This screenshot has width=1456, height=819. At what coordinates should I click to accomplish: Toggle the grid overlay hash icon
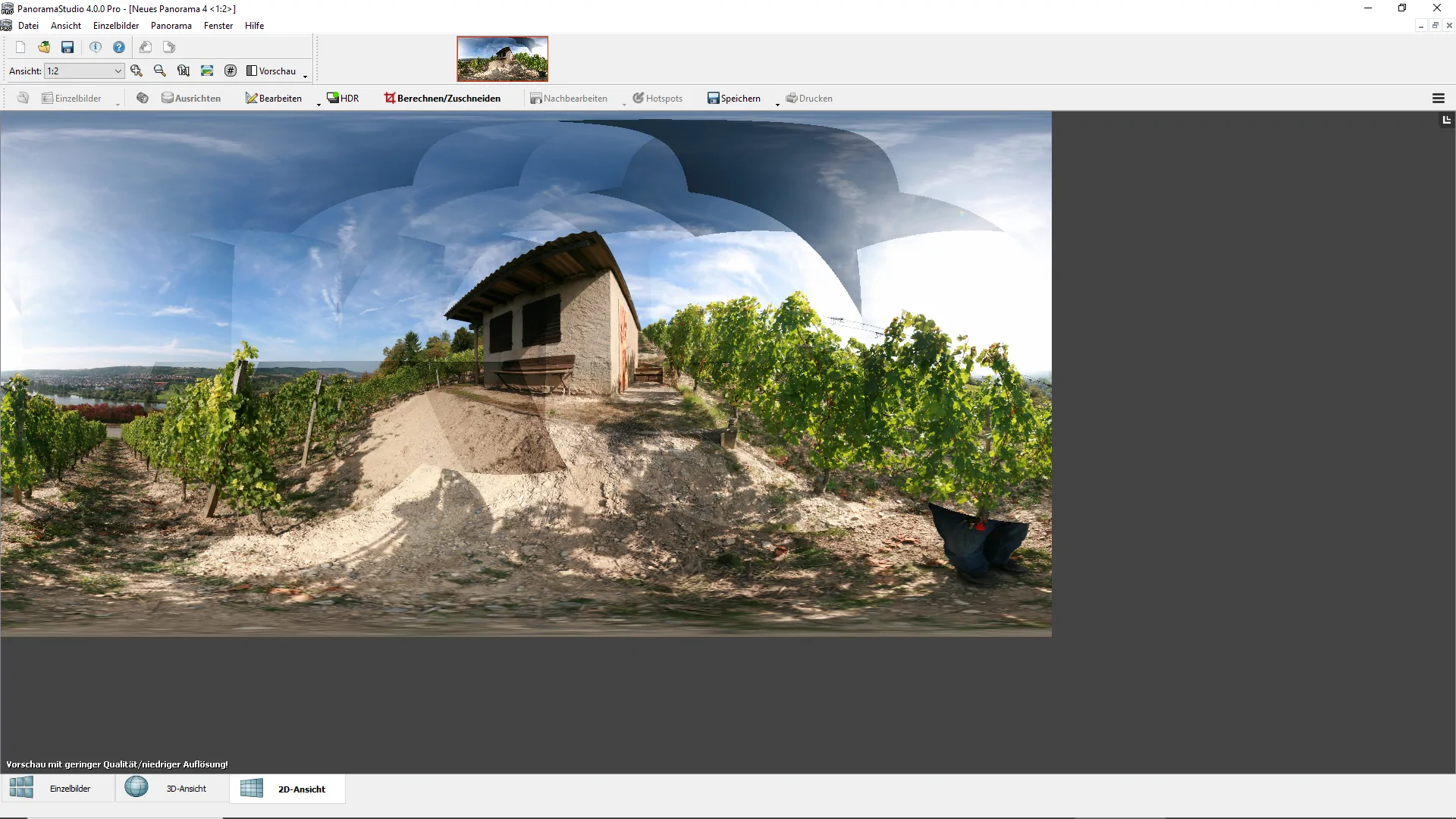231,71
